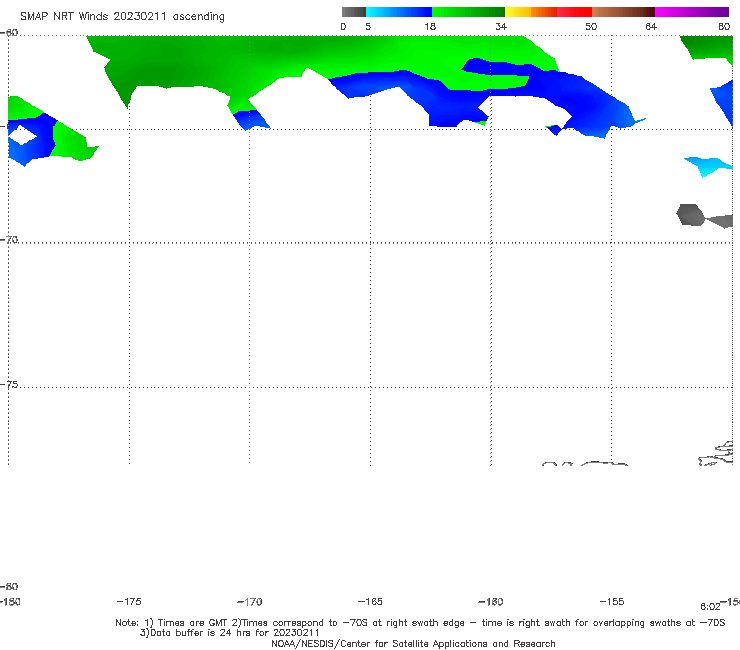The height and width of the screenshot is (650, 740).
Task: Click the longitude label '-155'
Action: coord(612,601)
